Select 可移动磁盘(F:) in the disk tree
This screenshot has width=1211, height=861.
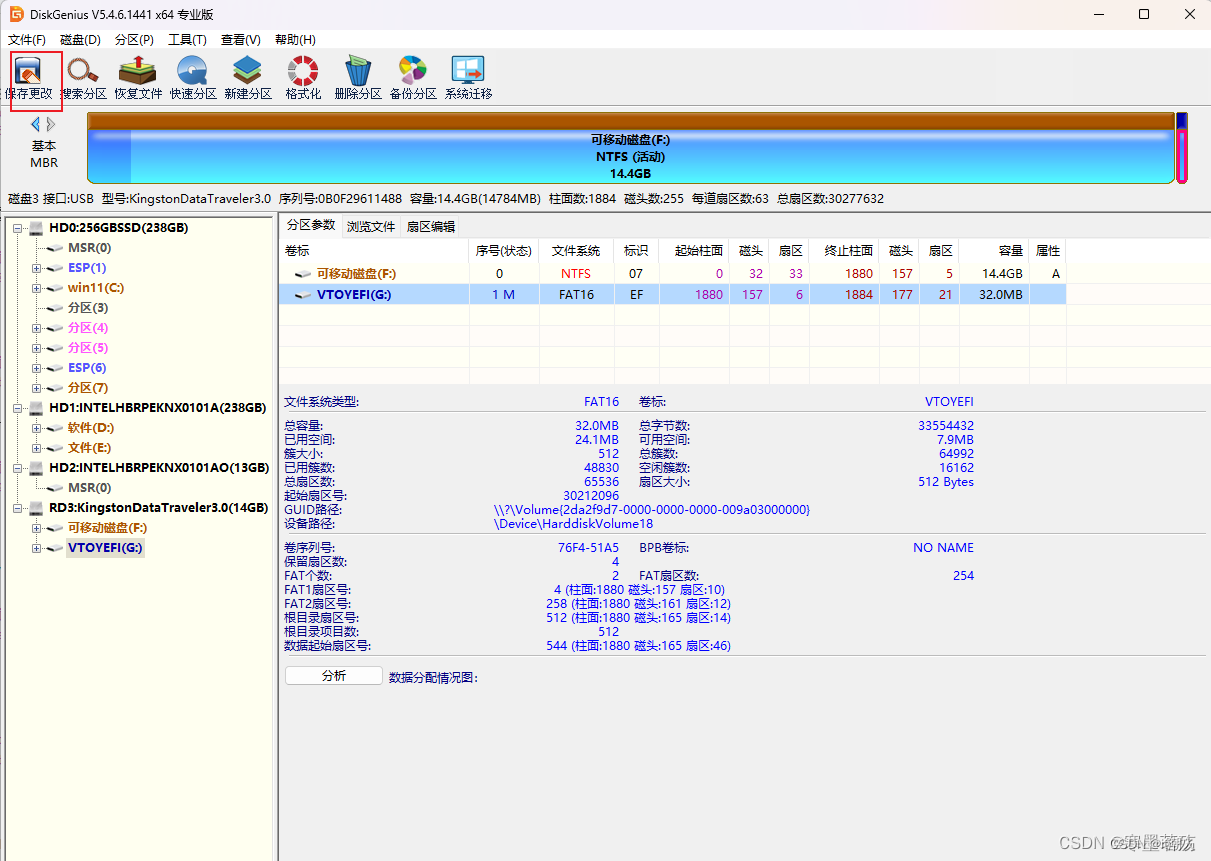click(x=108, y=528)
